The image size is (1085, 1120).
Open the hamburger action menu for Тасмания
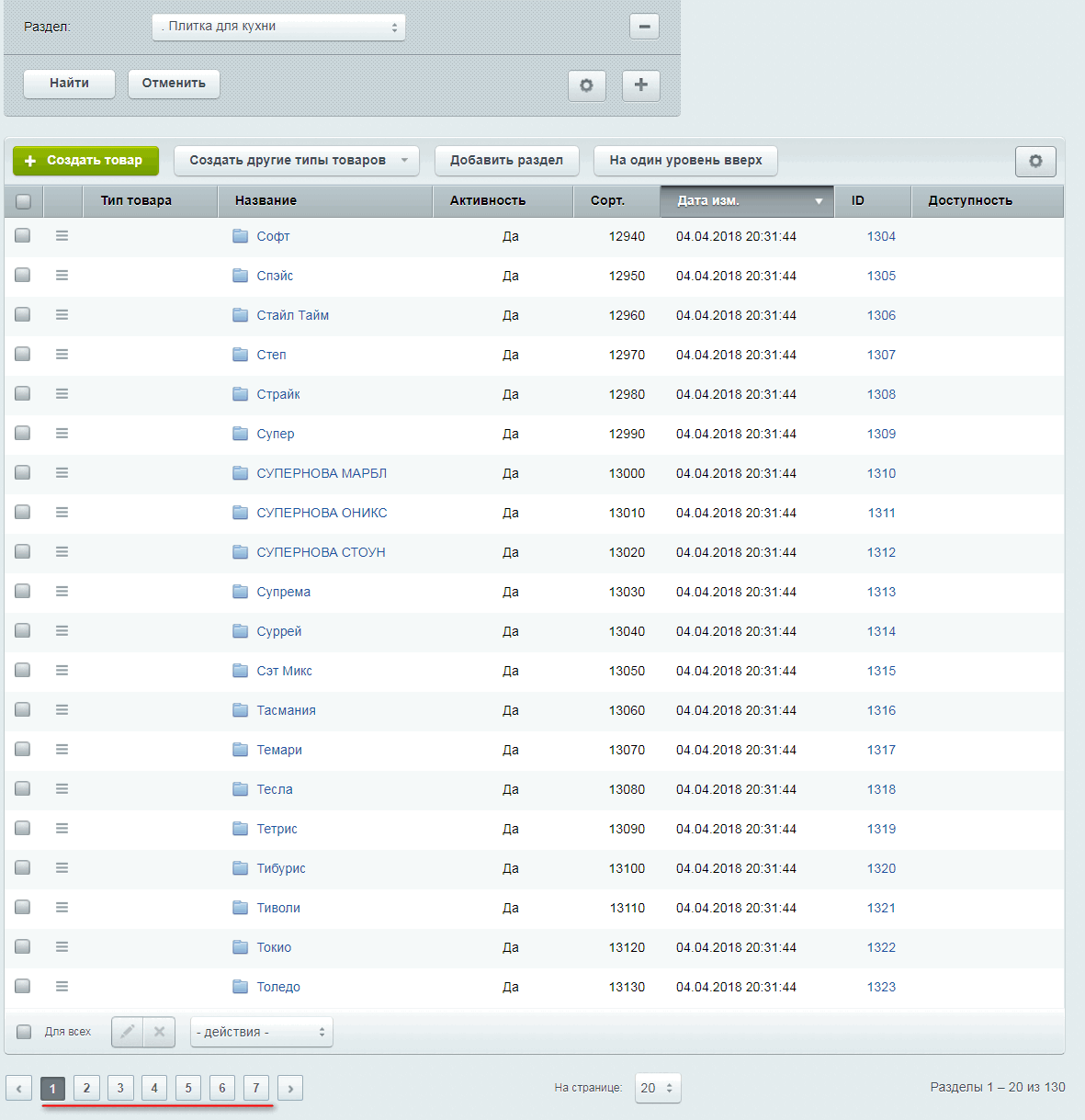62,710
